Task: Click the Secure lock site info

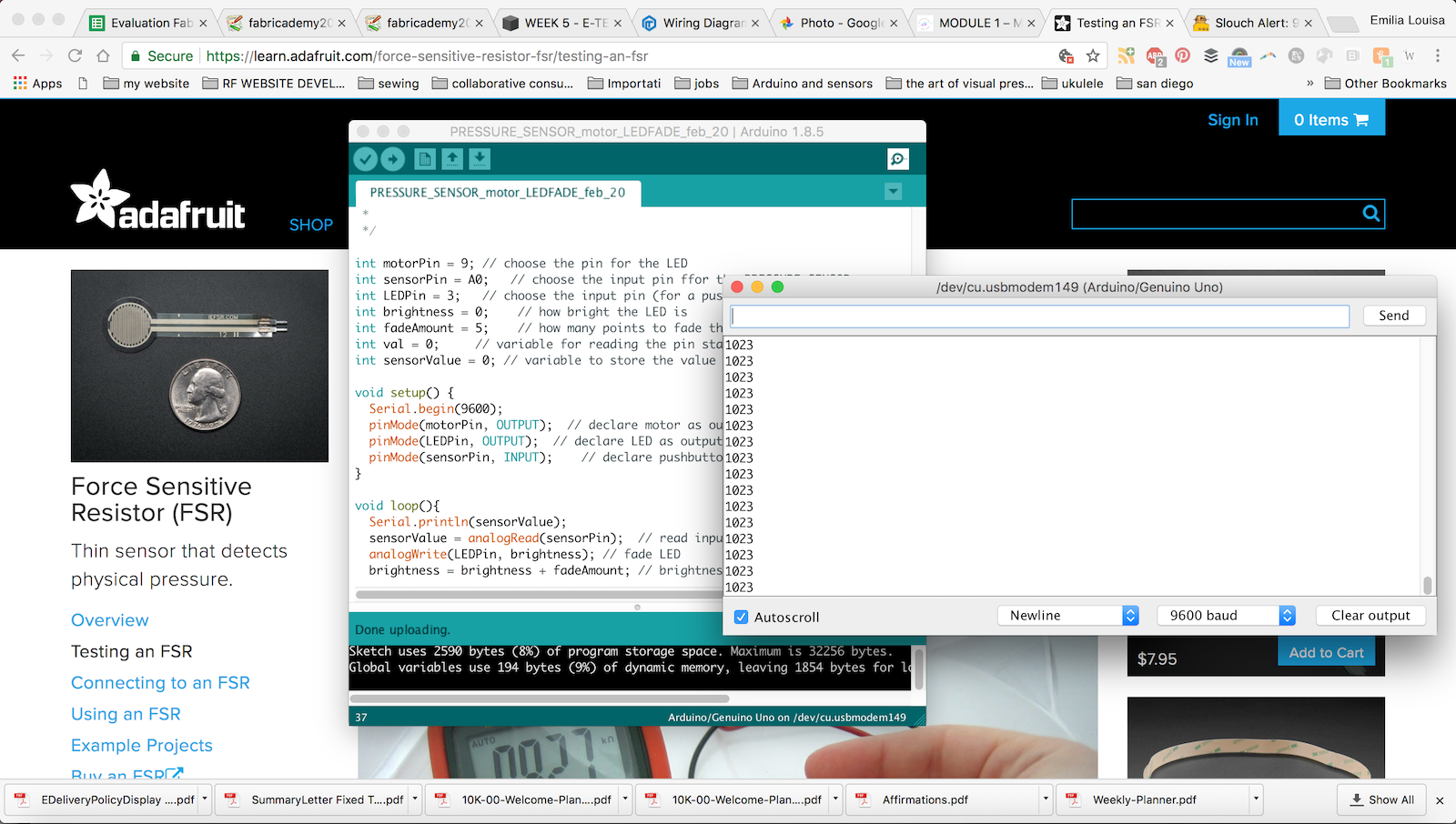Action: pyautogui.click(x=162, y=55)
